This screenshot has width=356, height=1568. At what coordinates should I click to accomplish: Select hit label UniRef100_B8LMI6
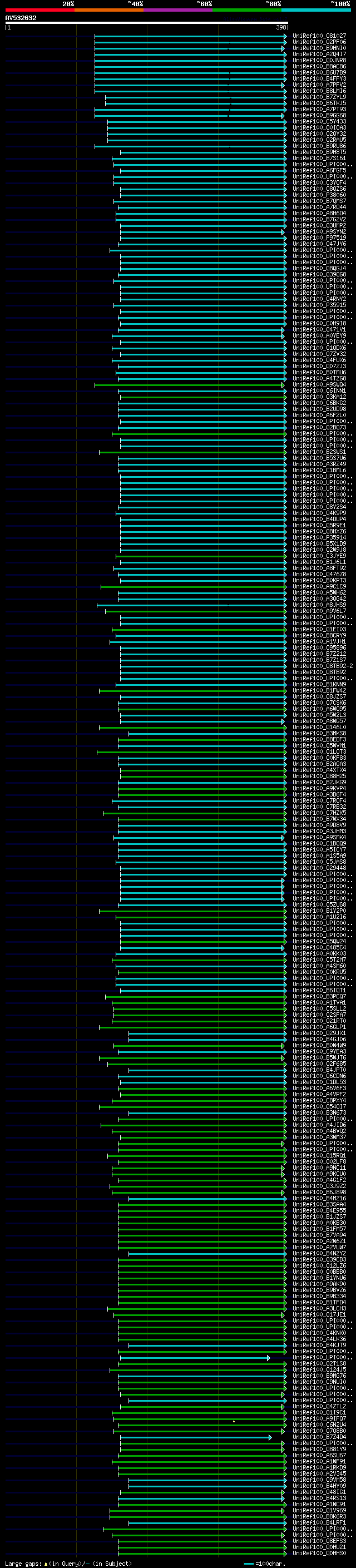coord(319,91)
